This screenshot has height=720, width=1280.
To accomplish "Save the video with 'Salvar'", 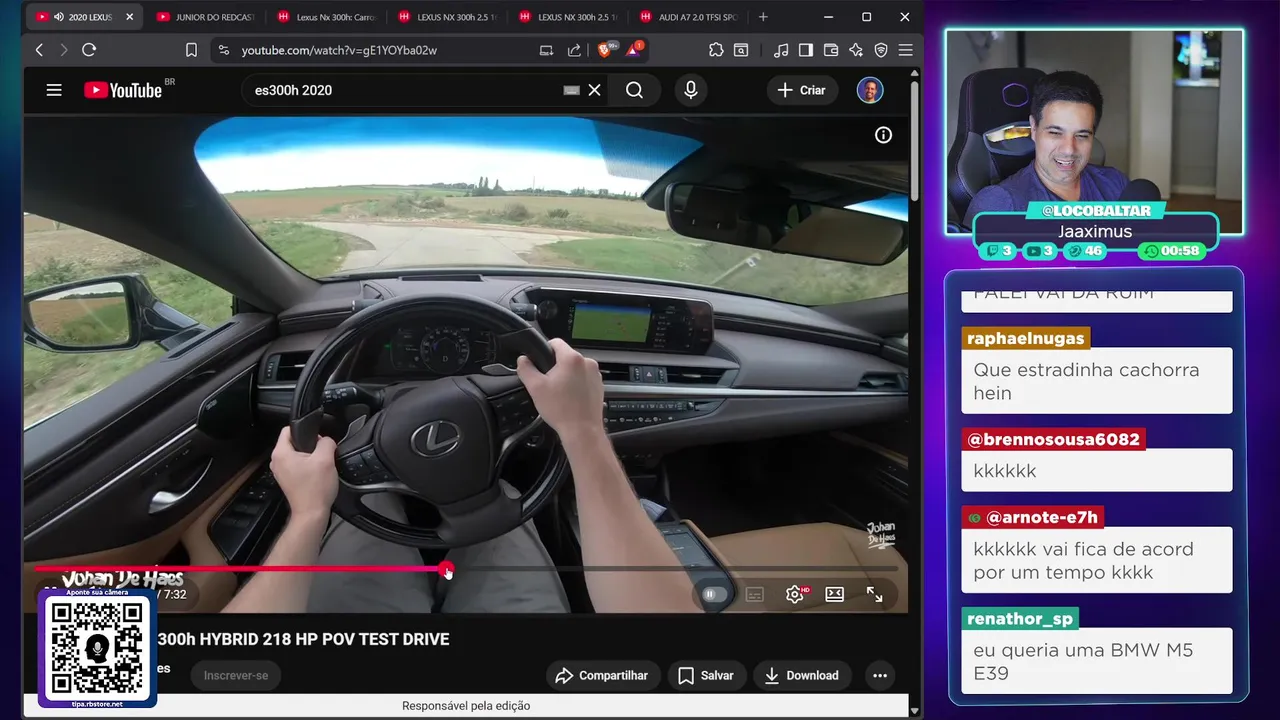I will pos(706,676).
